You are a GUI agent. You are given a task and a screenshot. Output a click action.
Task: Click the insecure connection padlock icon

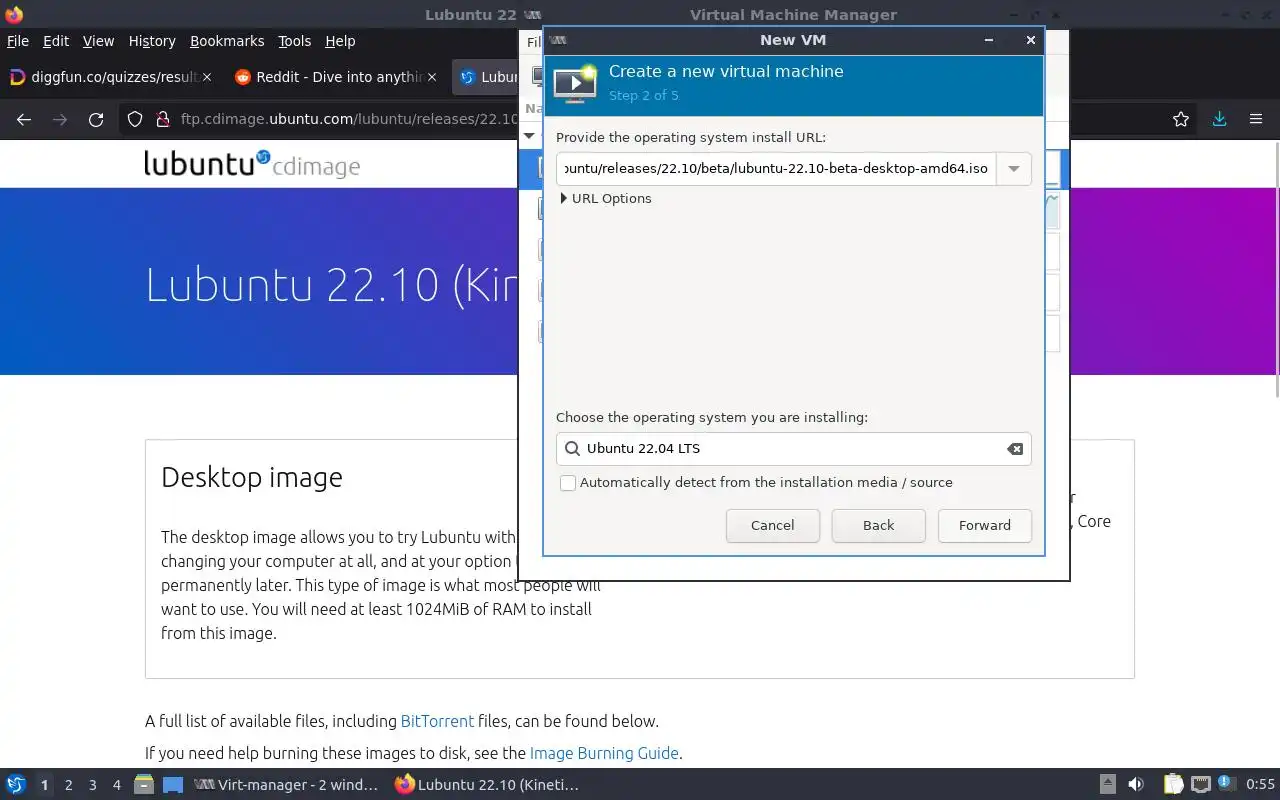click(162, 119)
